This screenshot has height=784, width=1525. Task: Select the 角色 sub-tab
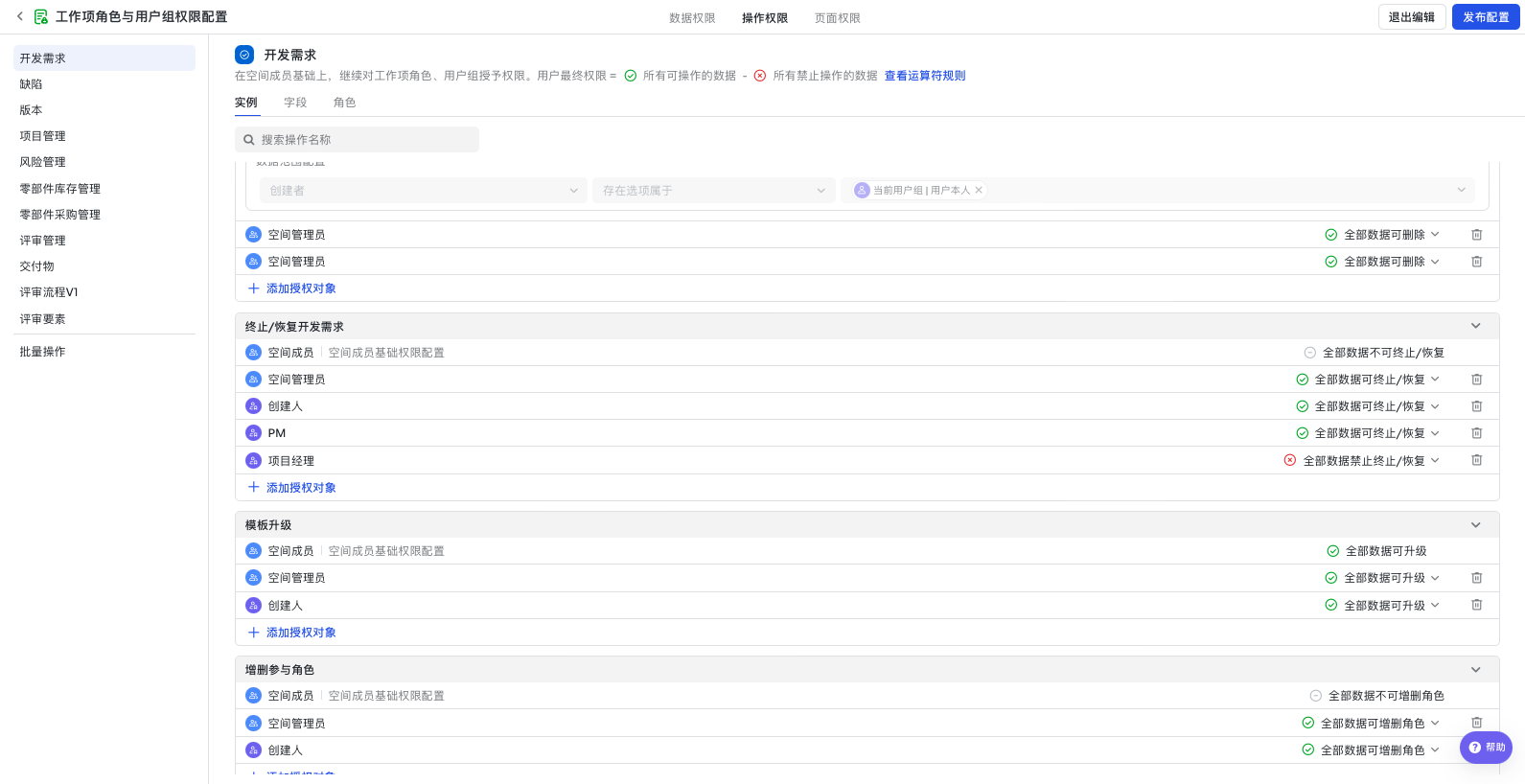(x=344, y=103)
